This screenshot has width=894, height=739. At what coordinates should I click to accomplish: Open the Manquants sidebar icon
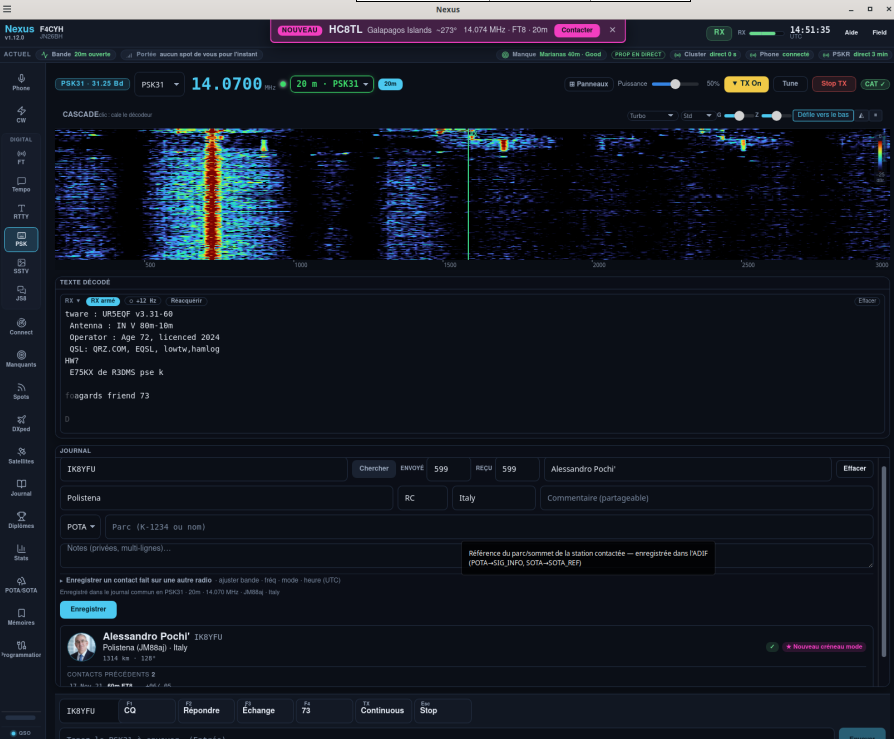point(21,359)
